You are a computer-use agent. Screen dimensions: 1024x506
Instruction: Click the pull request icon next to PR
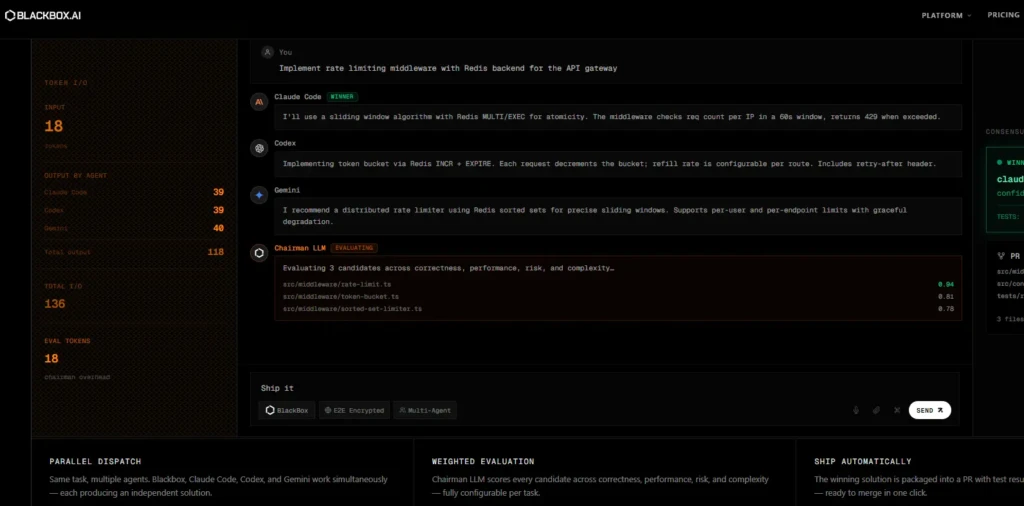pos(1000,257)
